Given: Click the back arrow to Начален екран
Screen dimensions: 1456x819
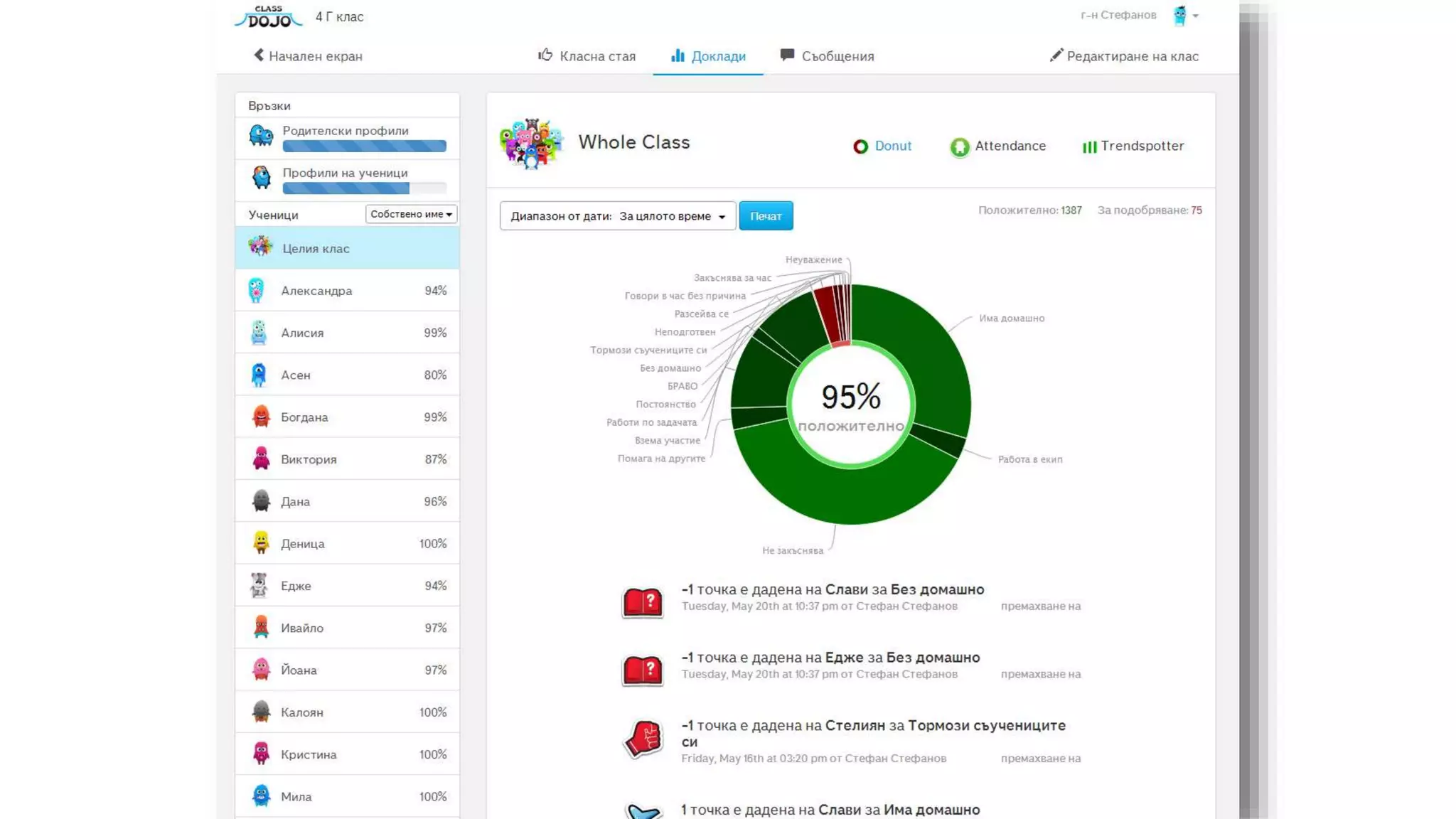Looking at the screenshot, I should click(x=259, y=55).
